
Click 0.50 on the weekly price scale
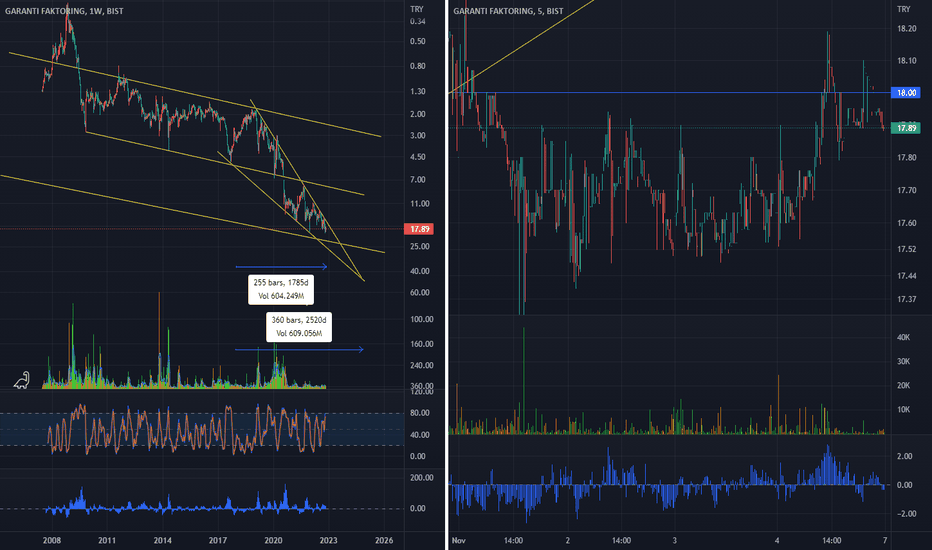pyautogui.click(x=418, y=42)
